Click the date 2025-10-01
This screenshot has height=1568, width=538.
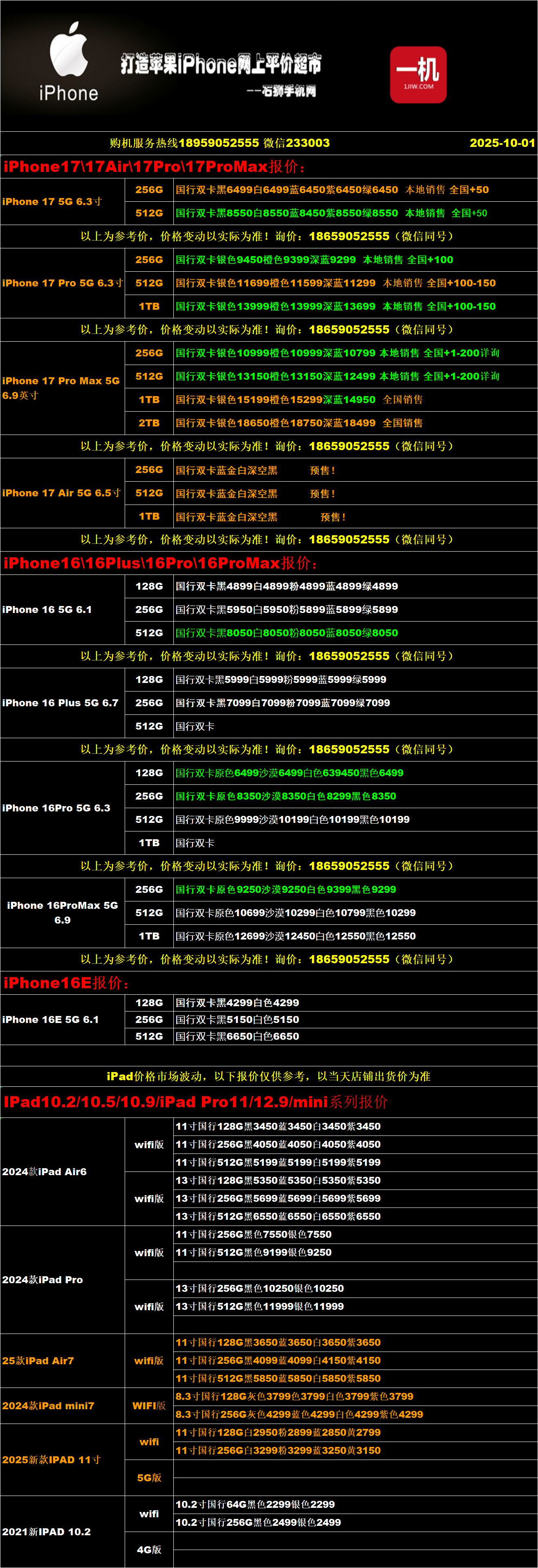pos(502,143)
